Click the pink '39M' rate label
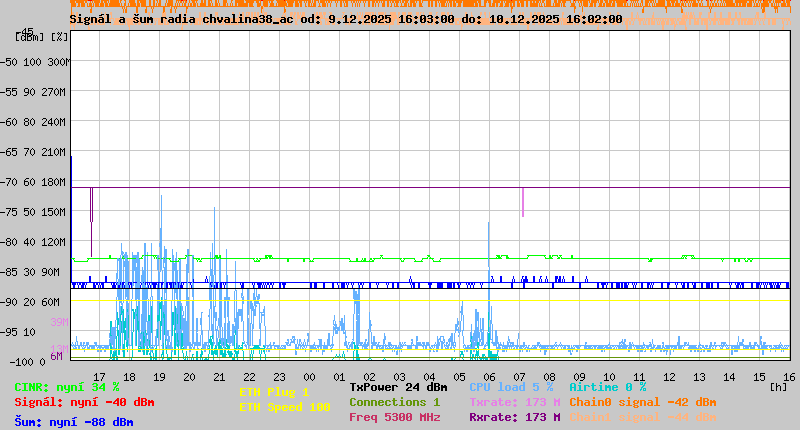 coord(59,322)
